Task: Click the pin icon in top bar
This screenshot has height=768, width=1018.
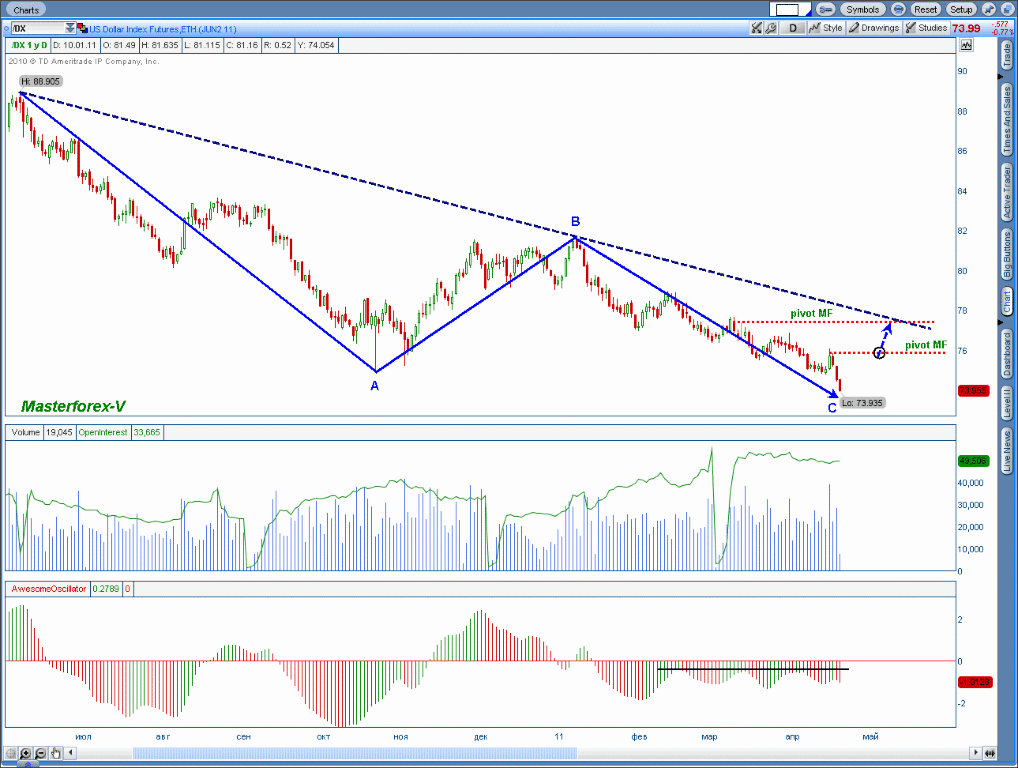Action: pos(989,10)
